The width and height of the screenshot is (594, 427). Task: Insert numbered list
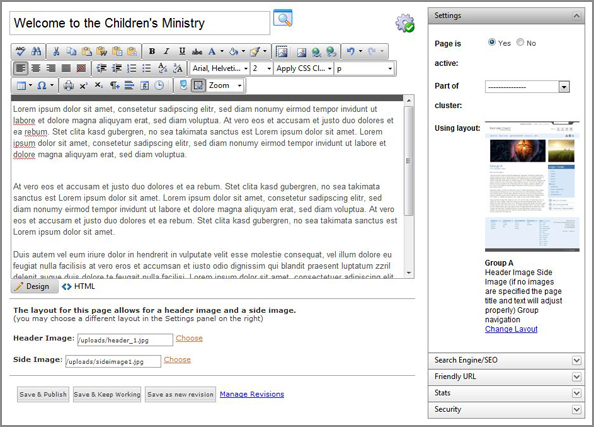[131, 68]
